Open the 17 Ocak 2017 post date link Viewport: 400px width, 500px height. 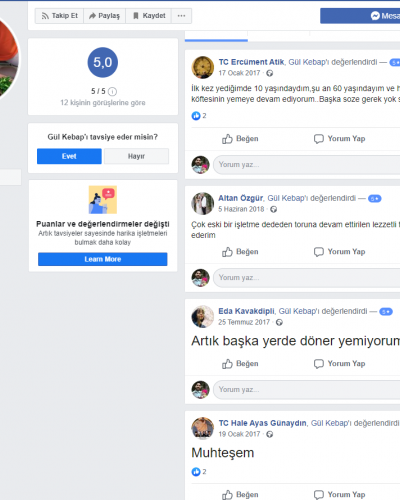239,73
